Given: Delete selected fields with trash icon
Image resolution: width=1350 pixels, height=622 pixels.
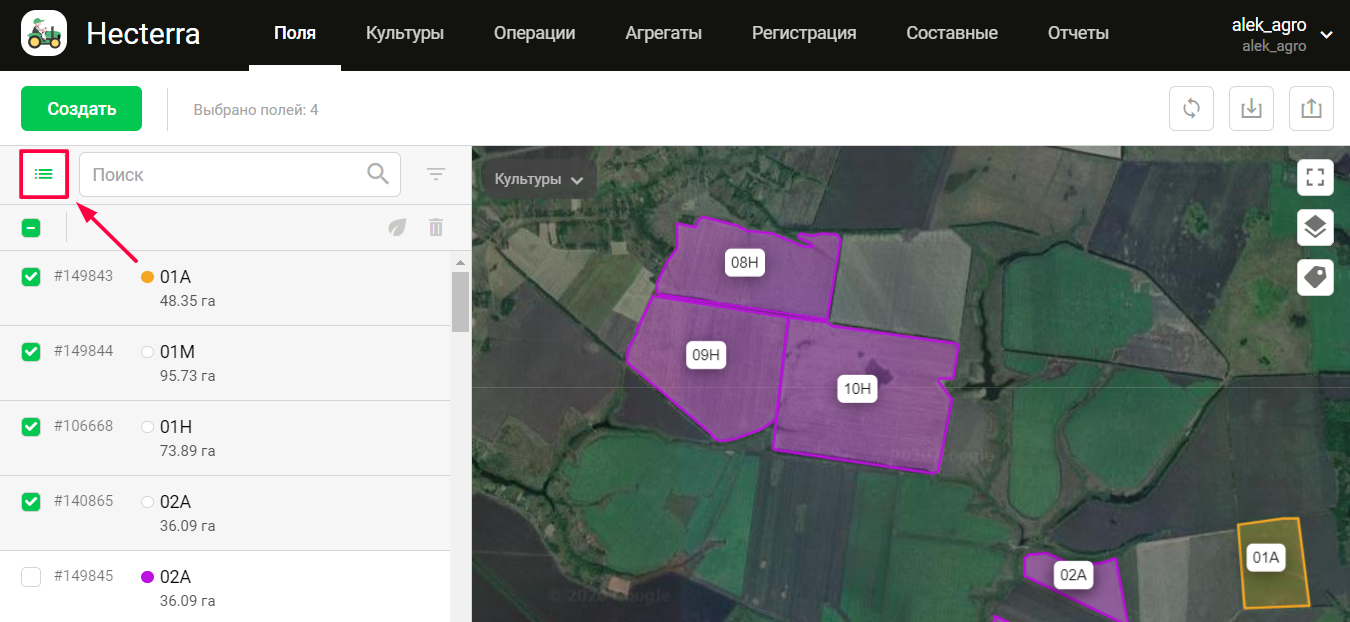Looking at the screenshot, I should [x=436, y=227].
